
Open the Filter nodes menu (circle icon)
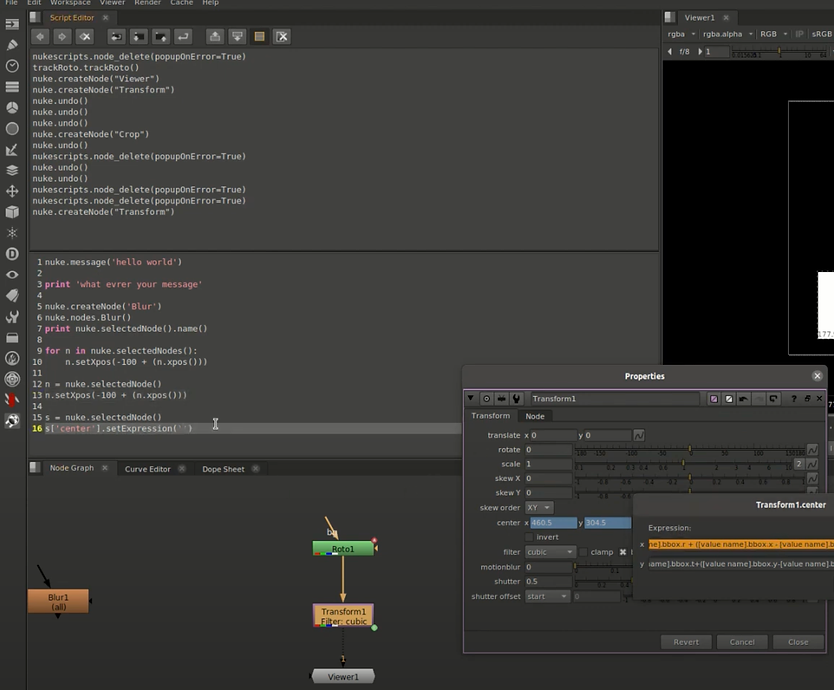pos(12,128)
